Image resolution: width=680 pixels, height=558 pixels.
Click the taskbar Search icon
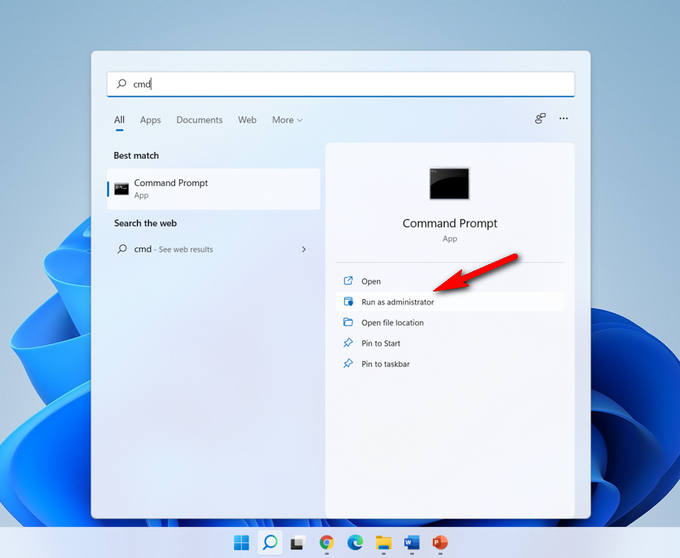(x=270, y=542)
